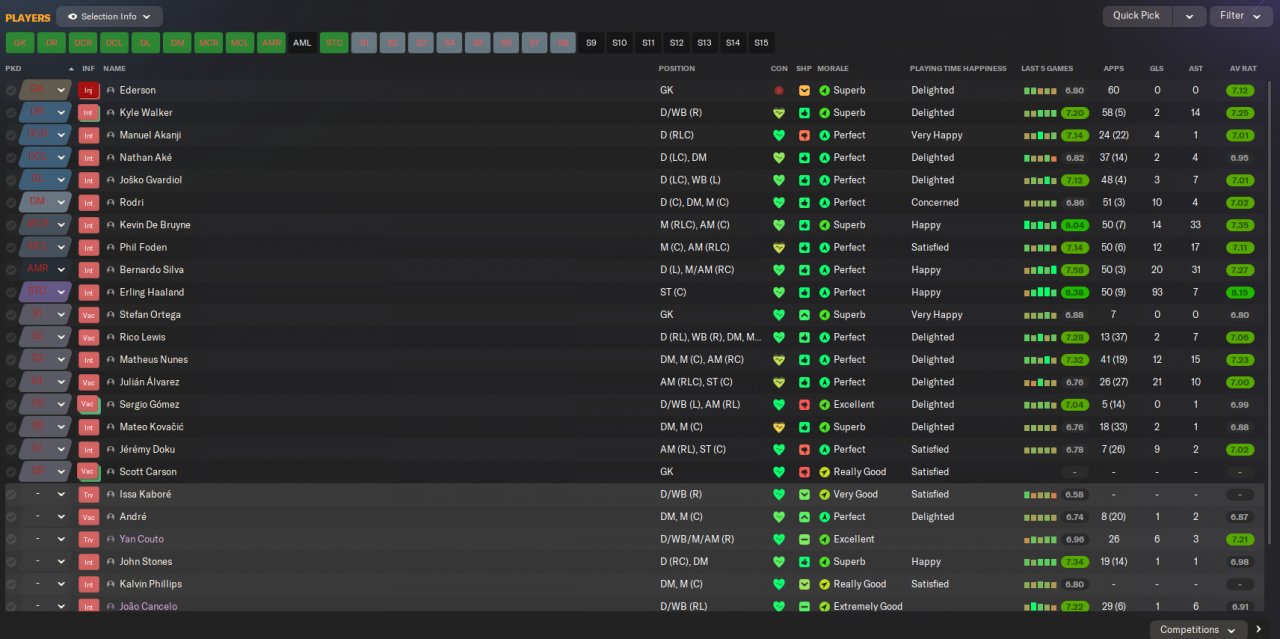Viewport: 1280px width, 639px height.
Task: Select the S15 substitute slot
Action: (761, 43)
